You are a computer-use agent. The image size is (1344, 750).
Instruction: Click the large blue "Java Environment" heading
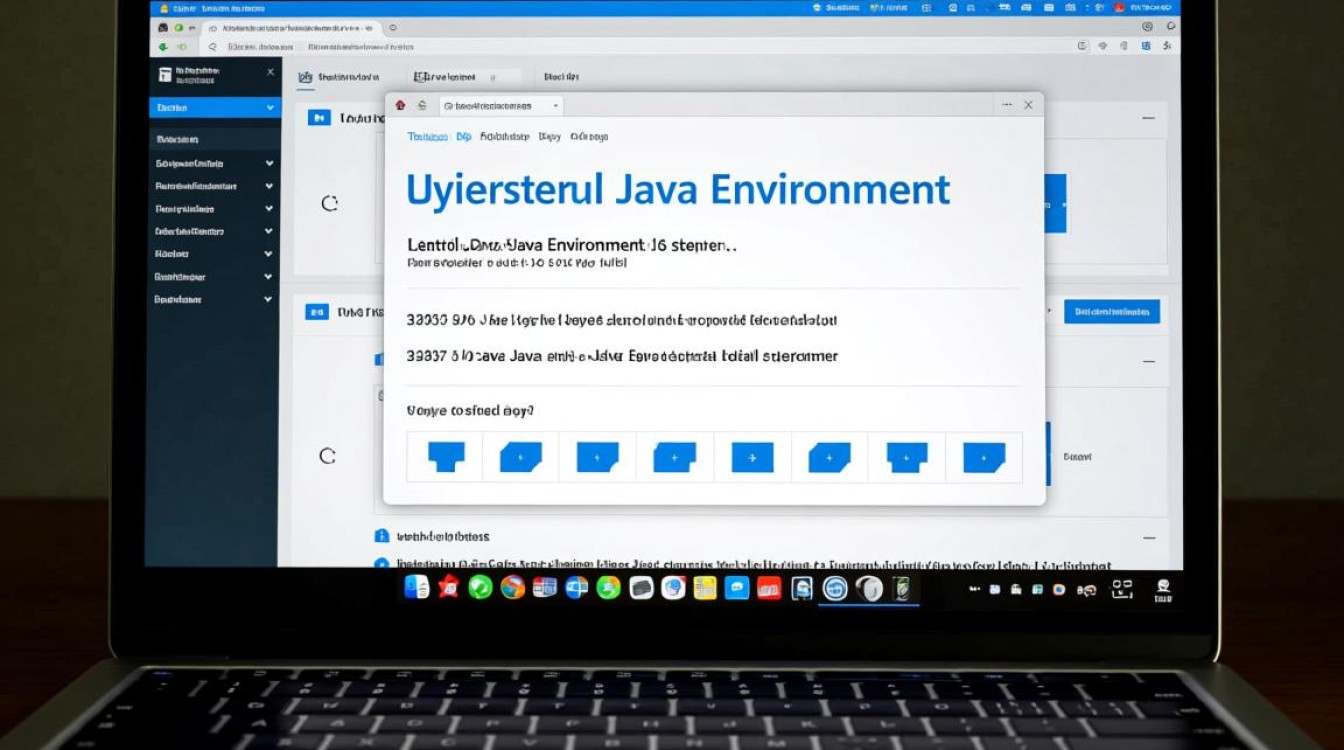(x=677, y=189)
